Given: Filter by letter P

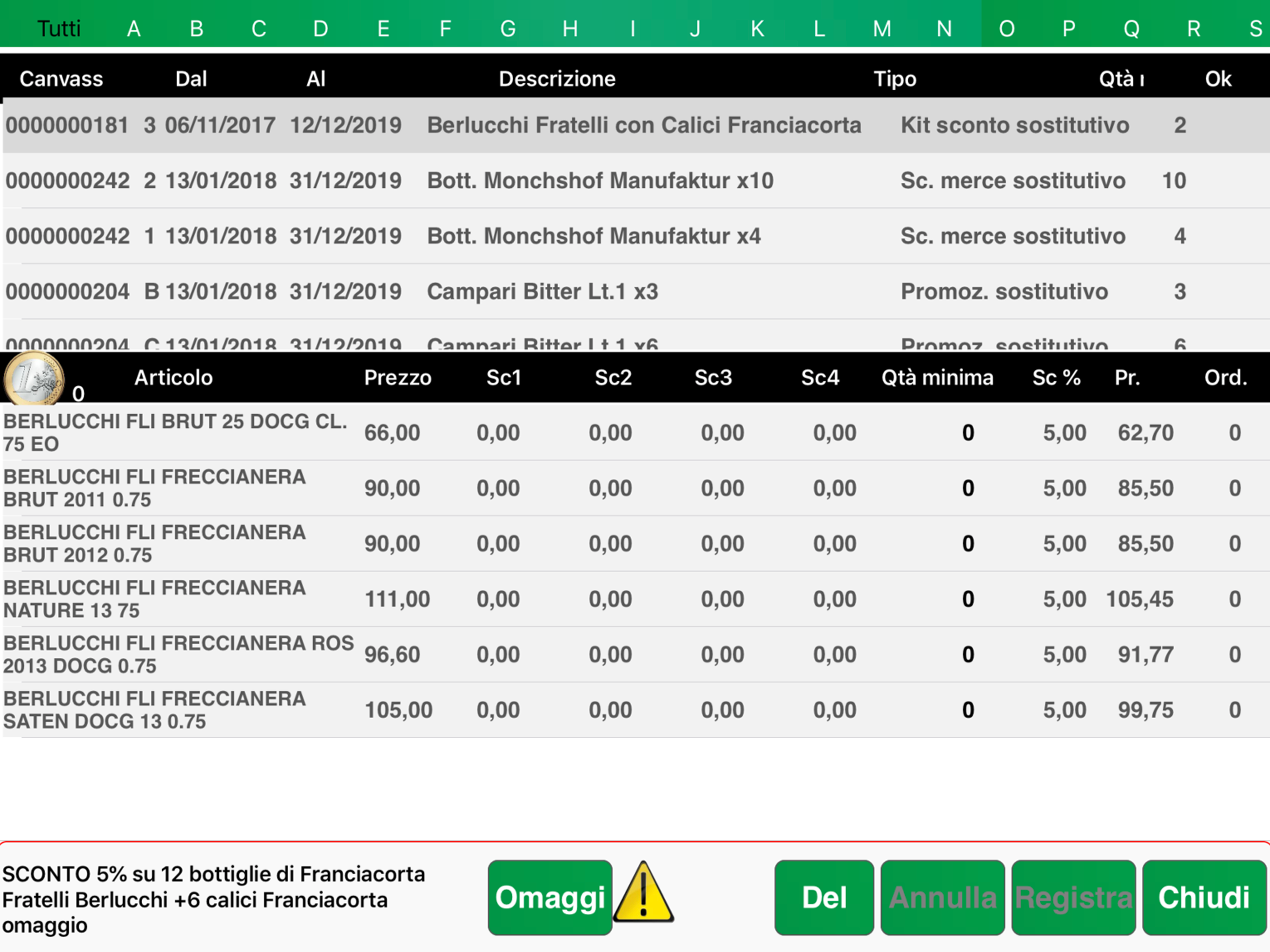Looking at the screenshot, I should (x=1069, y=28).
